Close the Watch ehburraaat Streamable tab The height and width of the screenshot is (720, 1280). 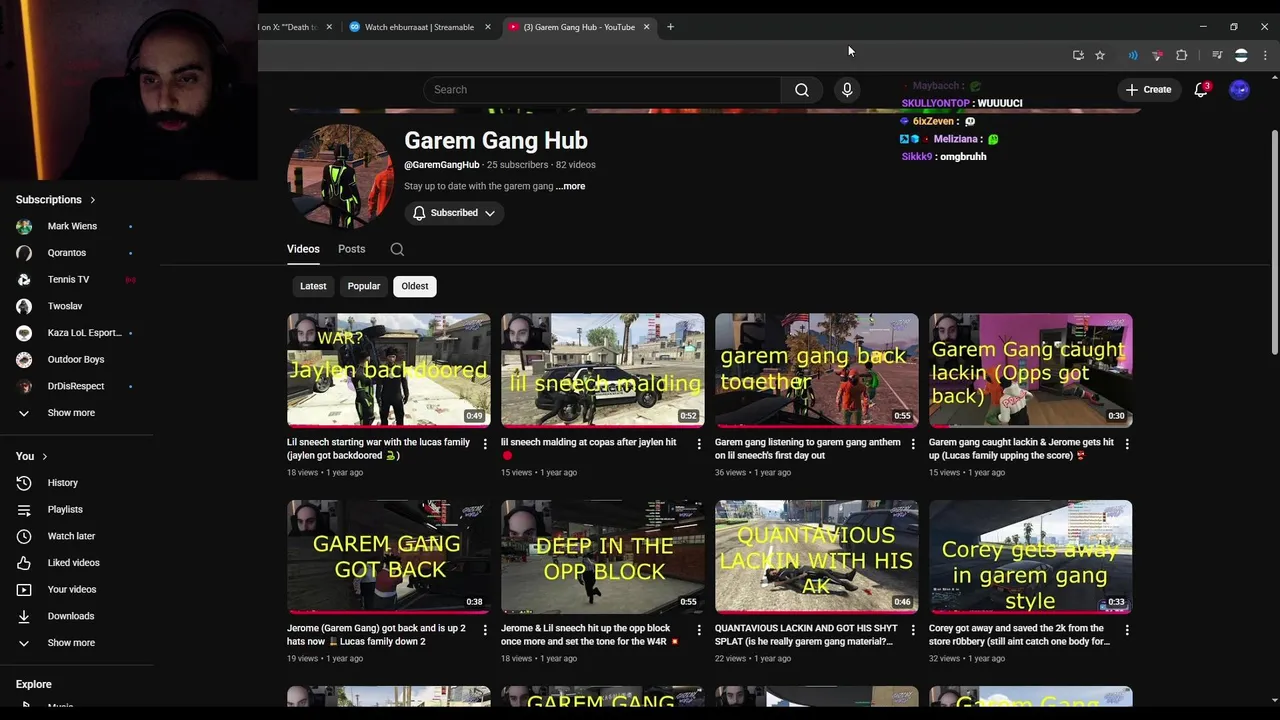point(488,27)
